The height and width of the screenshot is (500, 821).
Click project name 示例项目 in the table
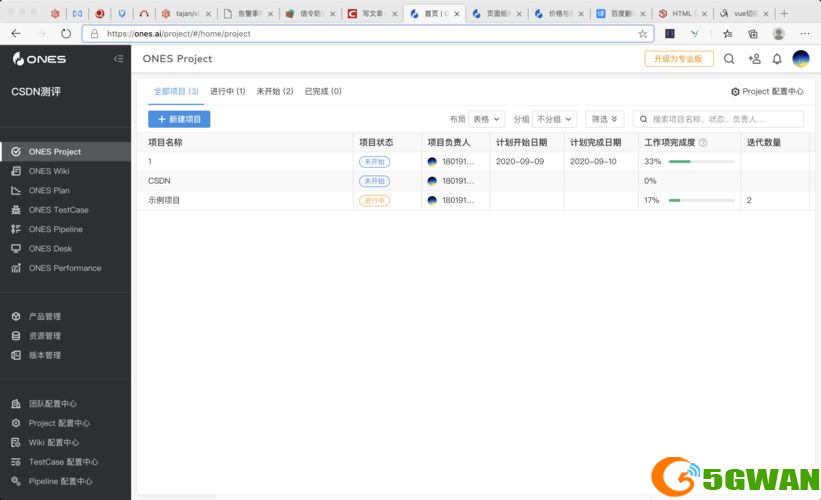[x=164, y=200]
